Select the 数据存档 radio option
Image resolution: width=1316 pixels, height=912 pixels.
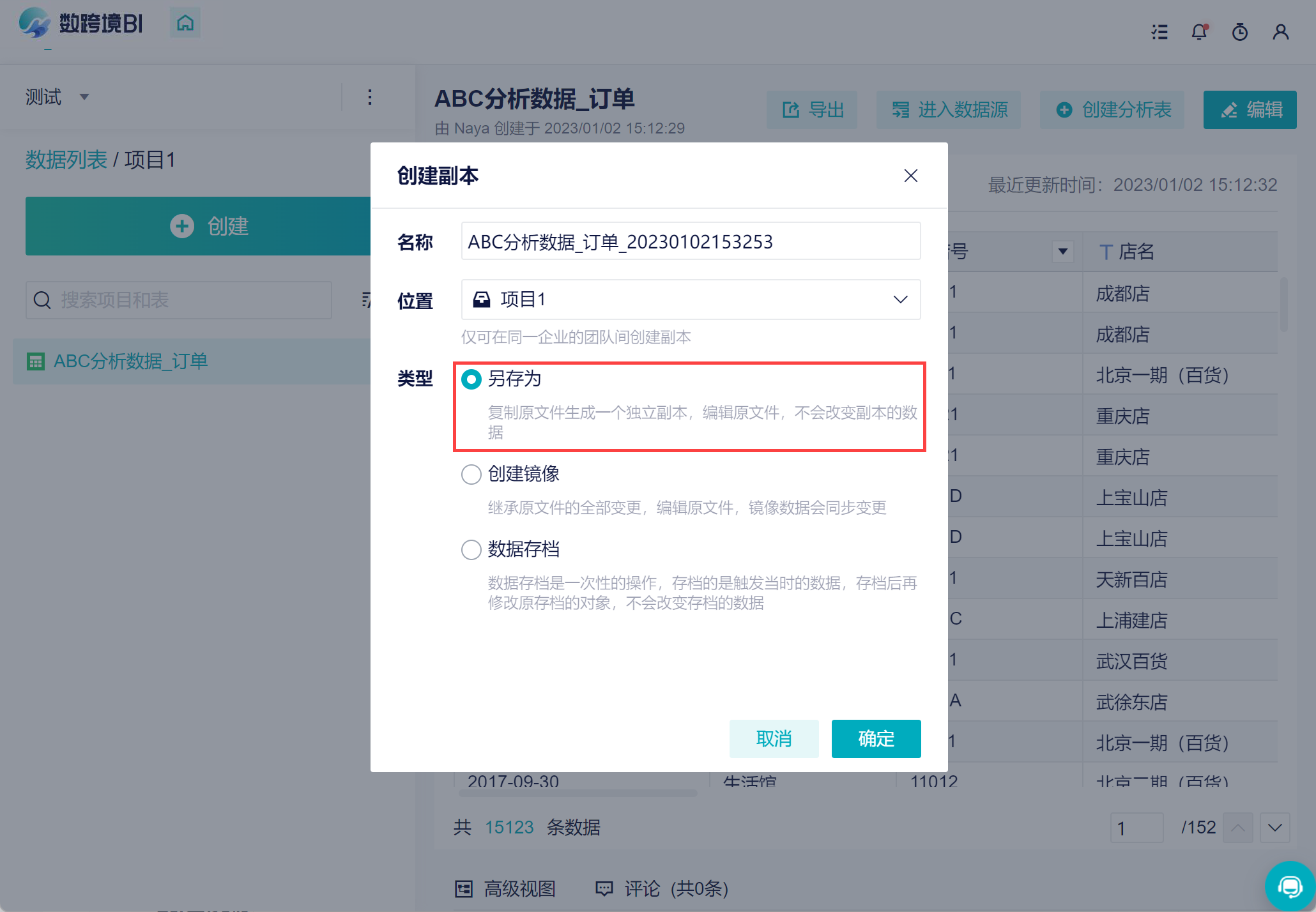[471, 550]
